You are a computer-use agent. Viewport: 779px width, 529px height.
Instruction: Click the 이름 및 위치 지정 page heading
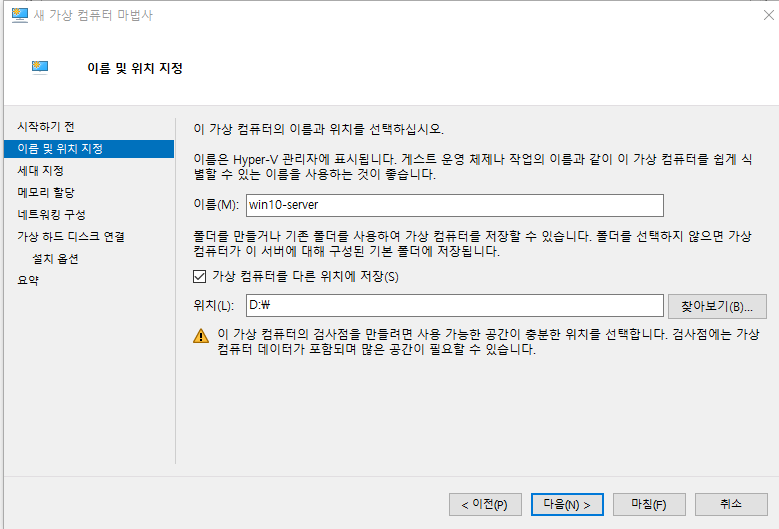point(135,68)
